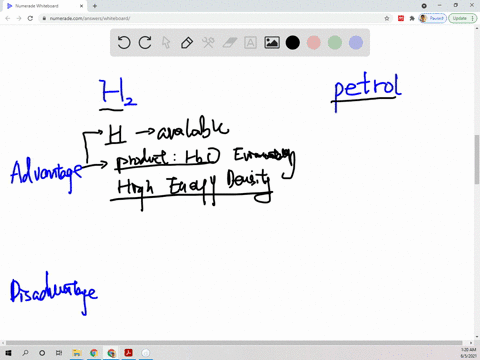
Task: Open a new browser tab
Action: tap(95, 6)
